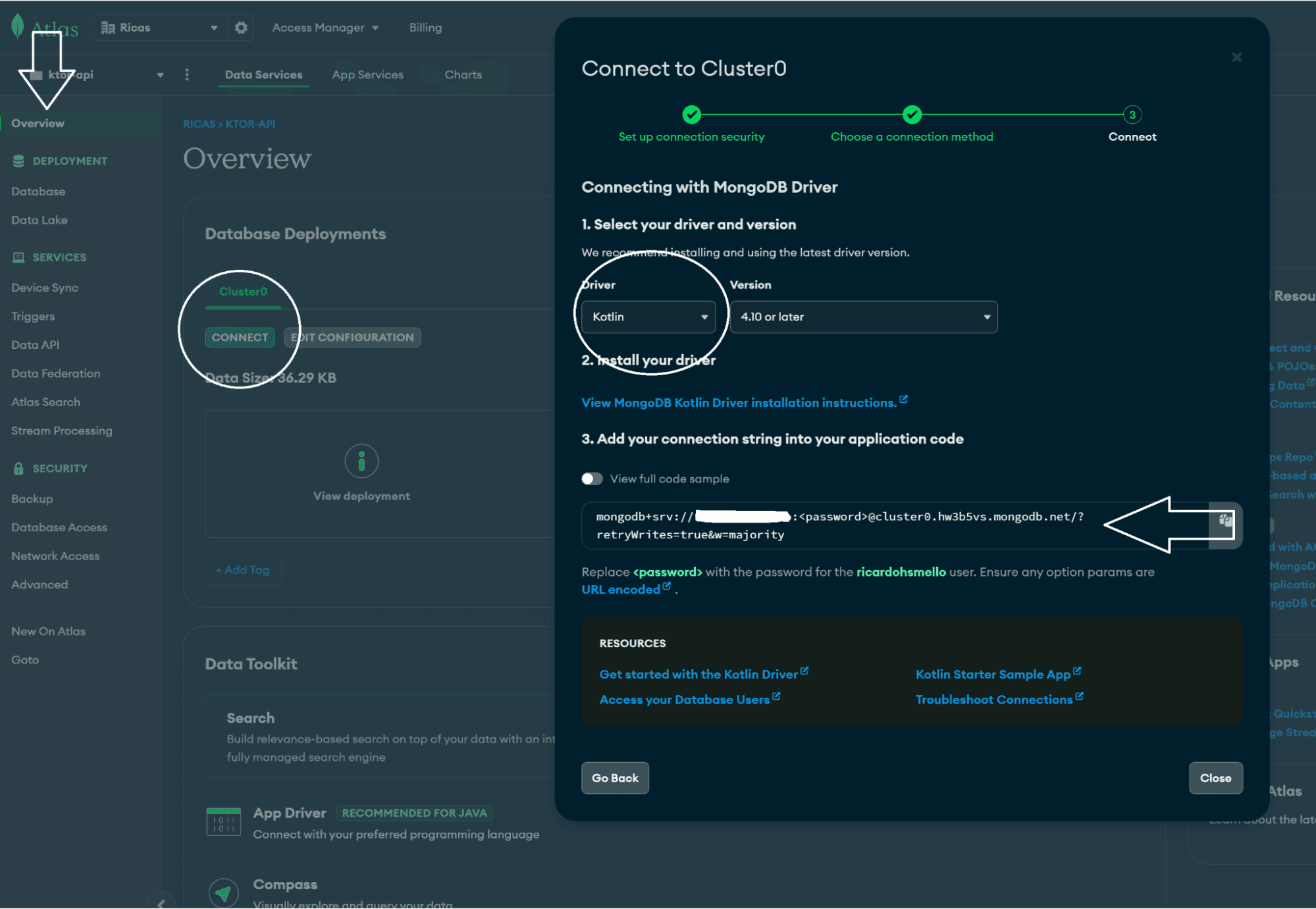Image resolution: width=1316 pixels, height=909 pixels.
Task: Click the App Driver code icon
Action: coord(224,821)
